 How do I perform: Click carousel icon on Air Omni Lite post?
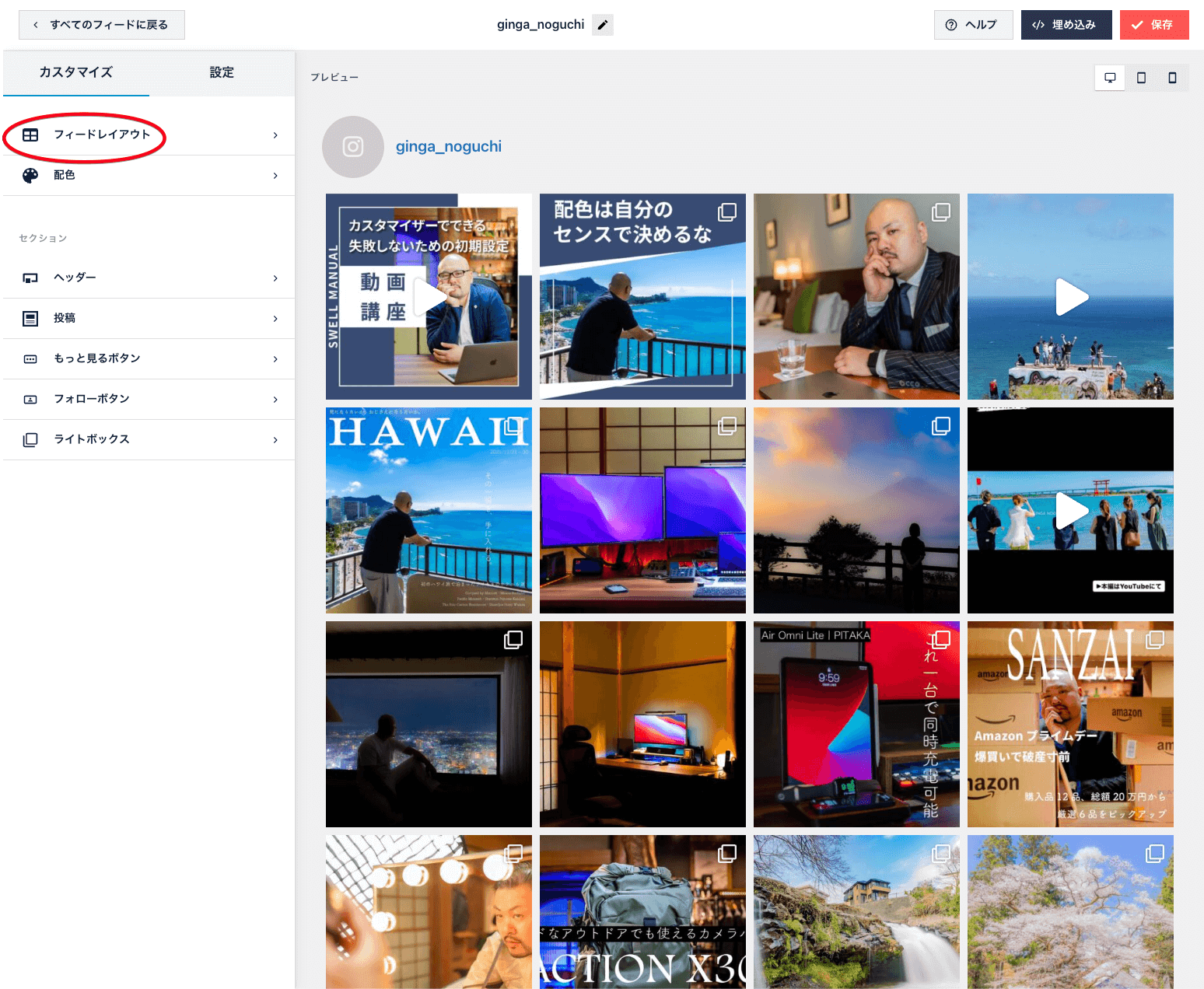tap(941, 640)
